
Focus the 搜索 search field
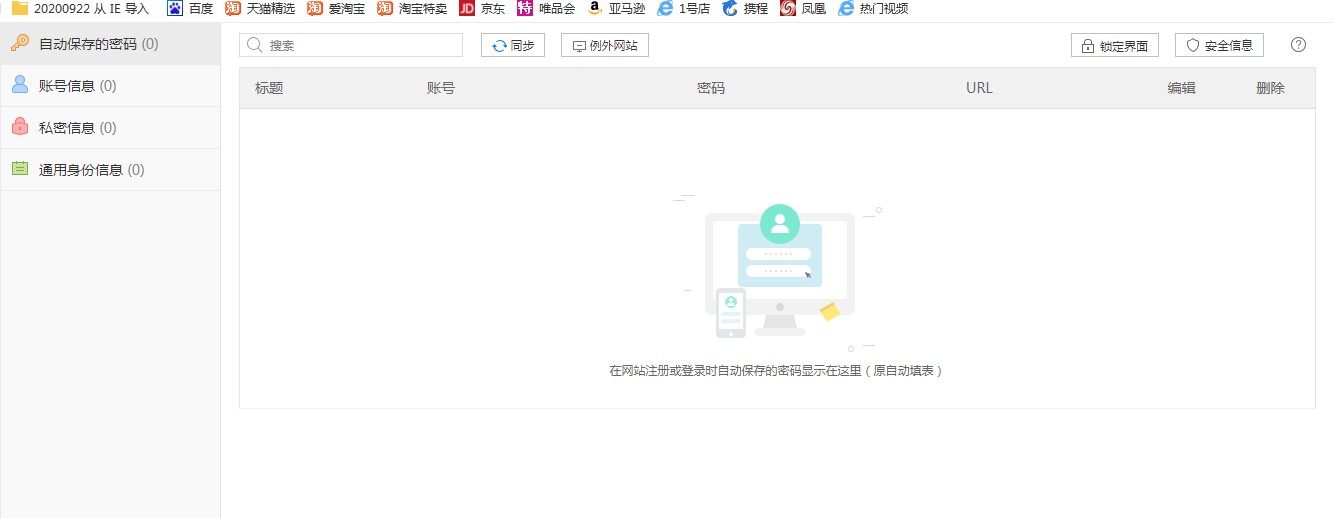(x=351, y=45)
